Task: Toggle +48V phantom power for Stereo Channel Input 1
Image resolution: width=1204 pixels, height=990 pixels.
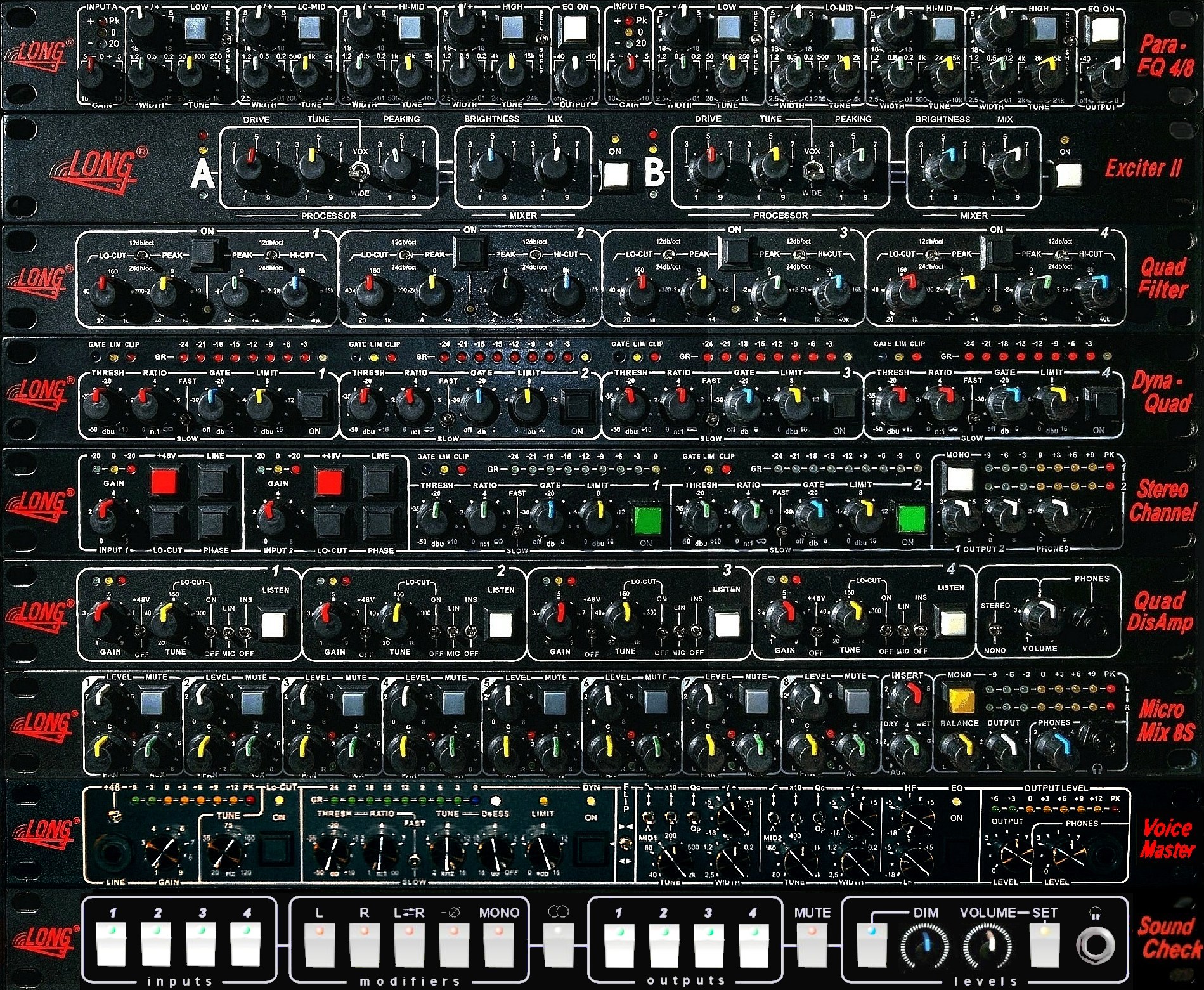Action: [x=165, y=482]
